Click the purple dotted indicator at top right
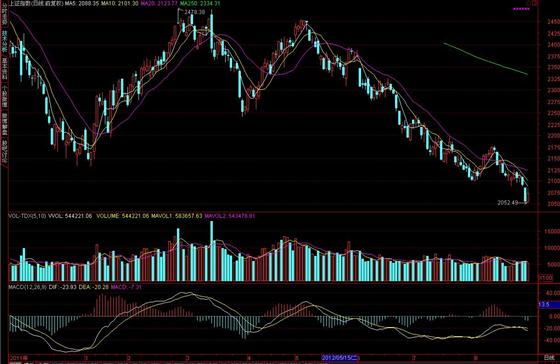Image resolution: width=560 pixels, height=364 pixels. tap(521, 9)
